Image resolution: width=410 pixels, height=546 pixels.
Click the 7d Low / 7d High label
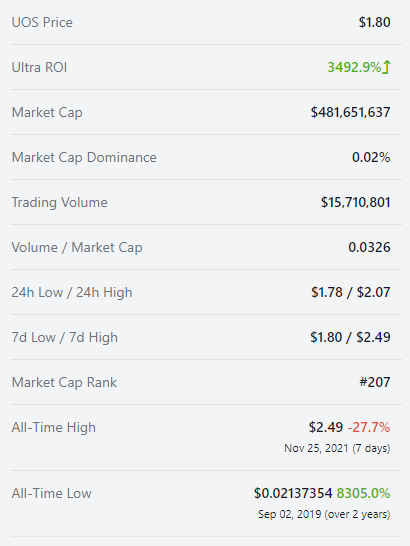tap(64, 337)
